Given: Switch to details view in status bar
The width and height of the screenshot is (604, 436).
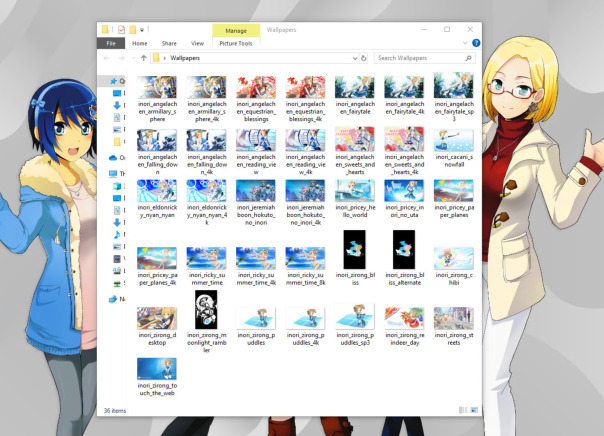Looking at the screenshot, I should (460, 410).
